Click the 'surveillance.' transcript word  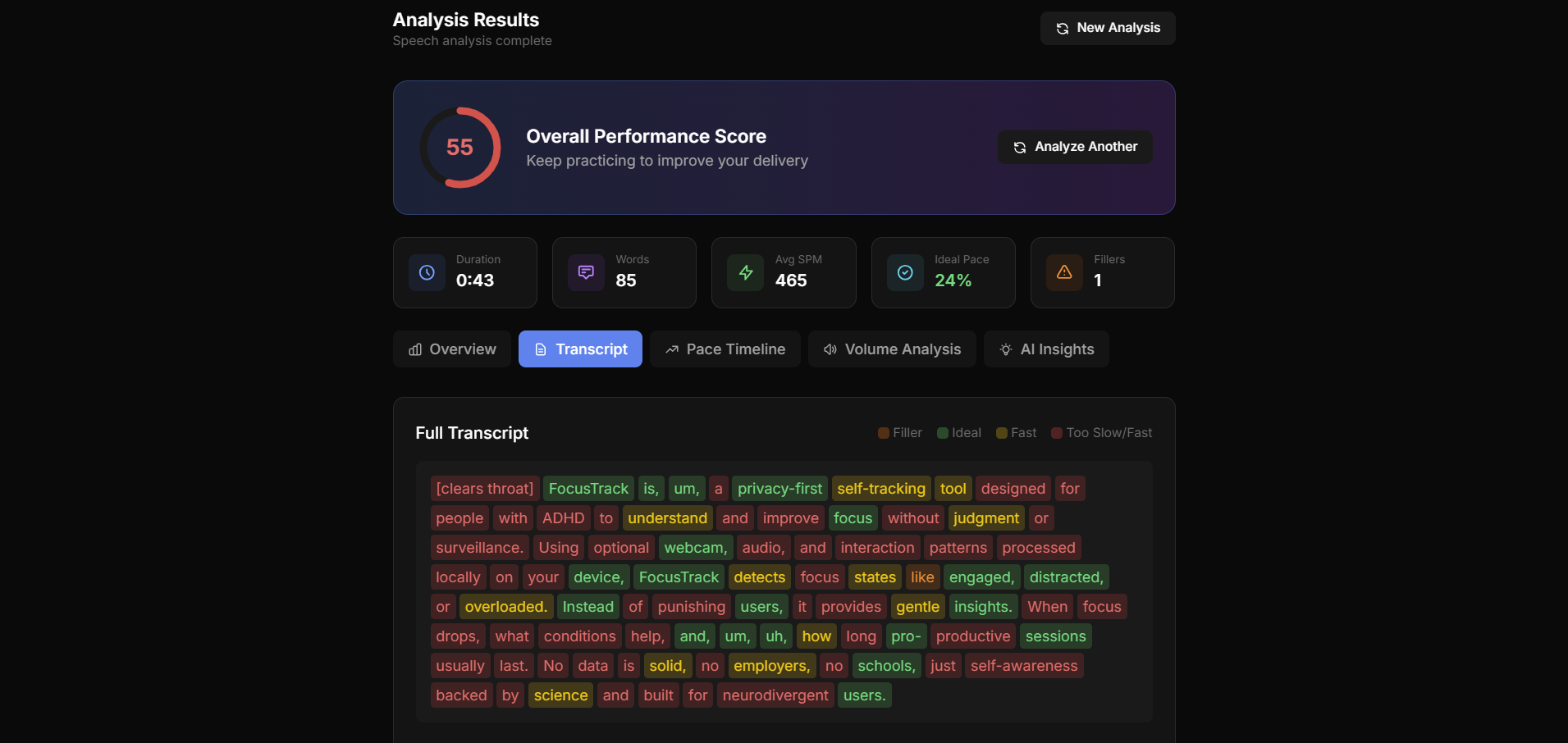[479, 548]
